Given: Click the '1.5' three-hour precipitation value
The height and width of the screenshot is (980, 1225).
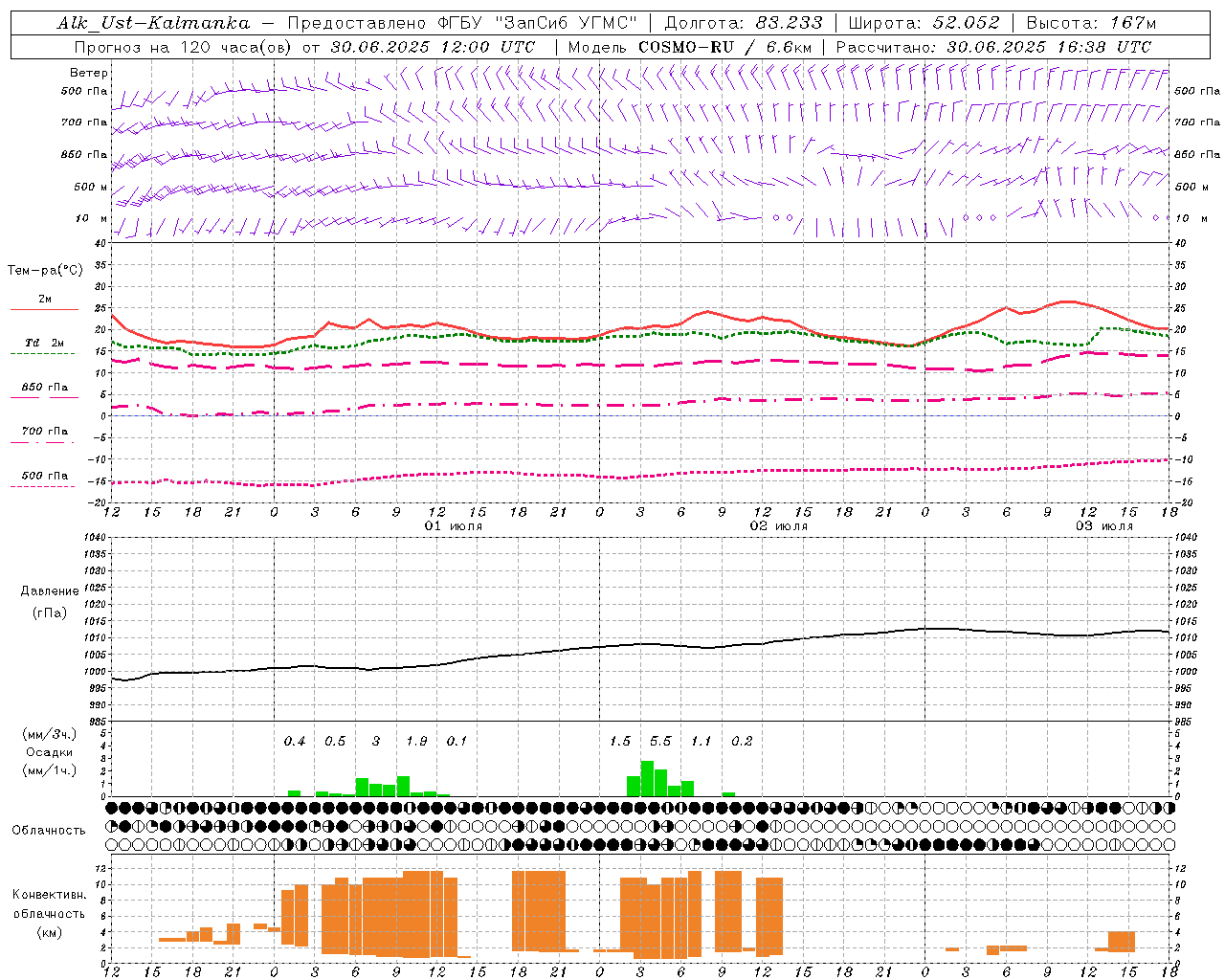Looking at the screenshot, I should pos(620,742).
